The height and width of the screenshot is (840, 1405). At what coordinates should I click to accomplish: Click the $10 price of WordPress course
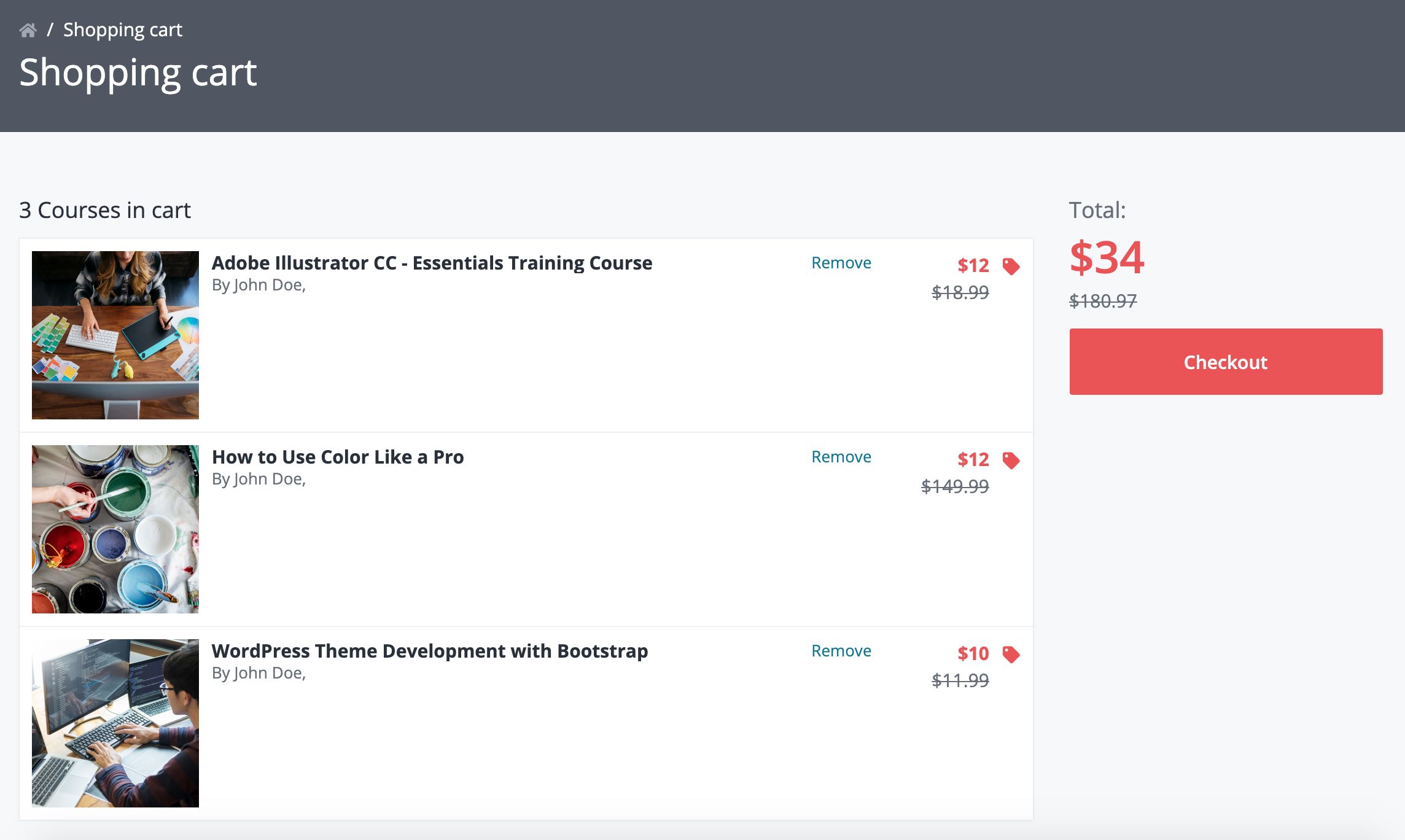click(973, 653)
